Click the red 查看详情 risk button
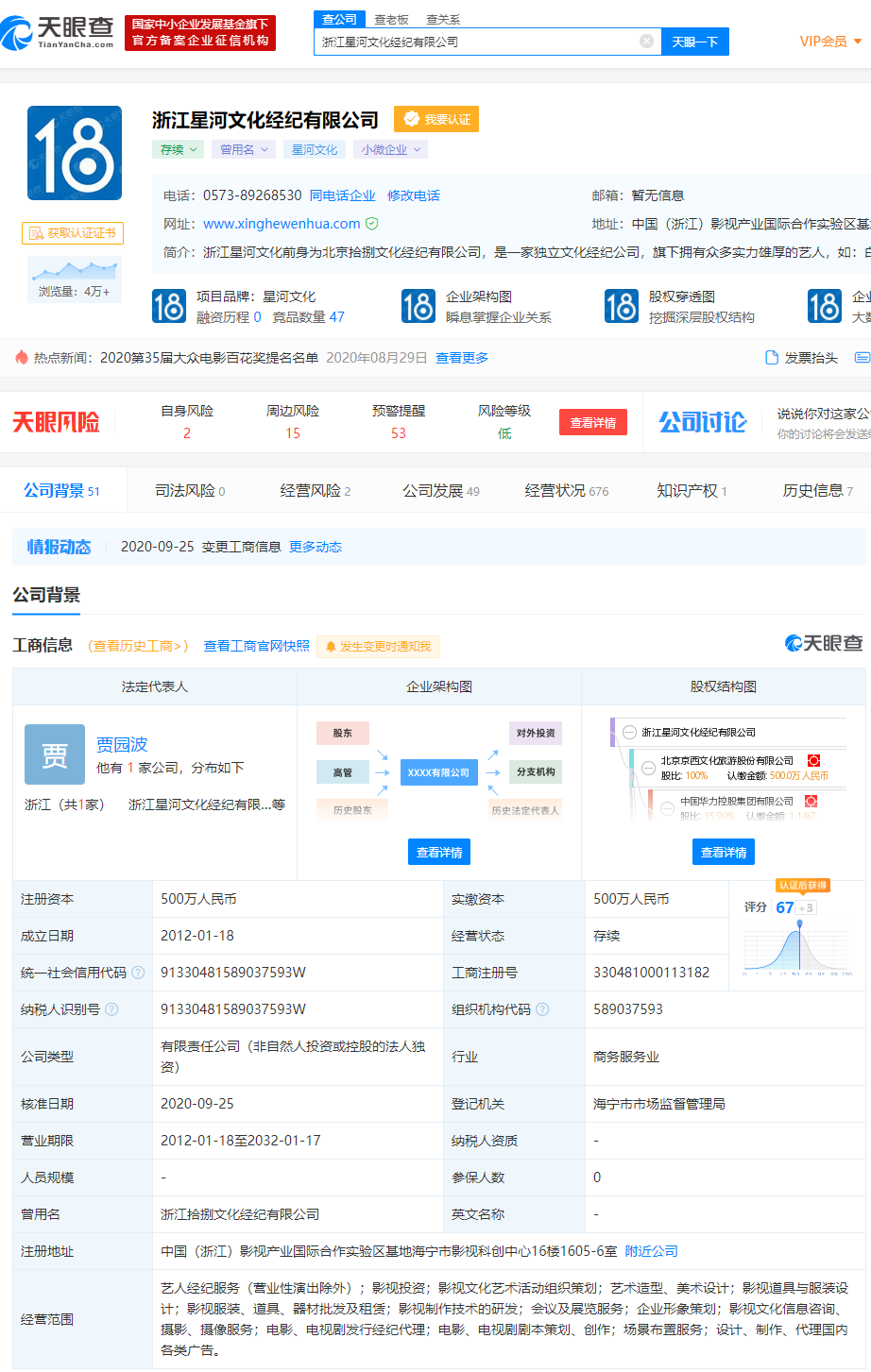 pyautogui.click(x=593, y=422)
